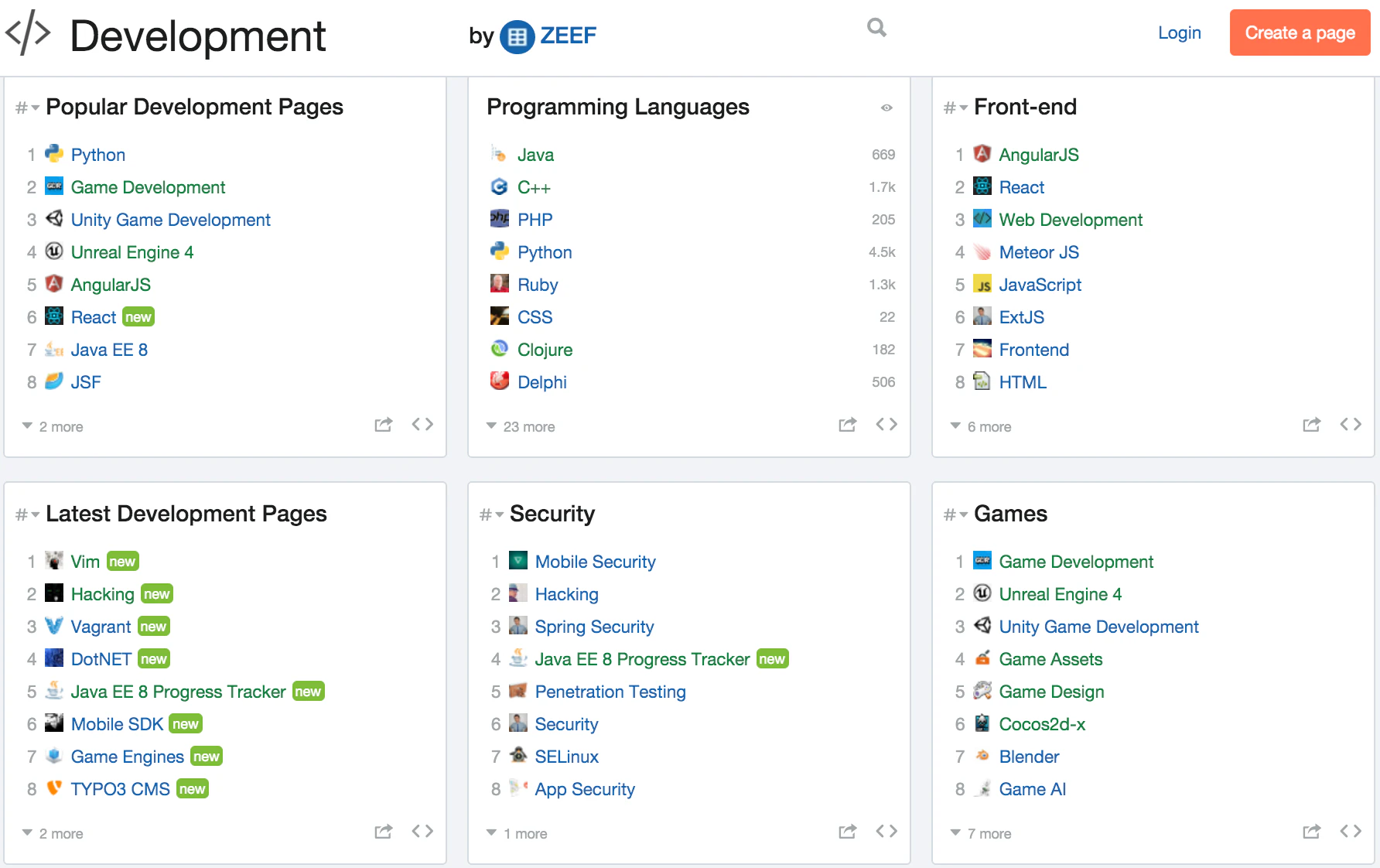
Task: Open the Penetration Testing link
Action: point(610,692)
